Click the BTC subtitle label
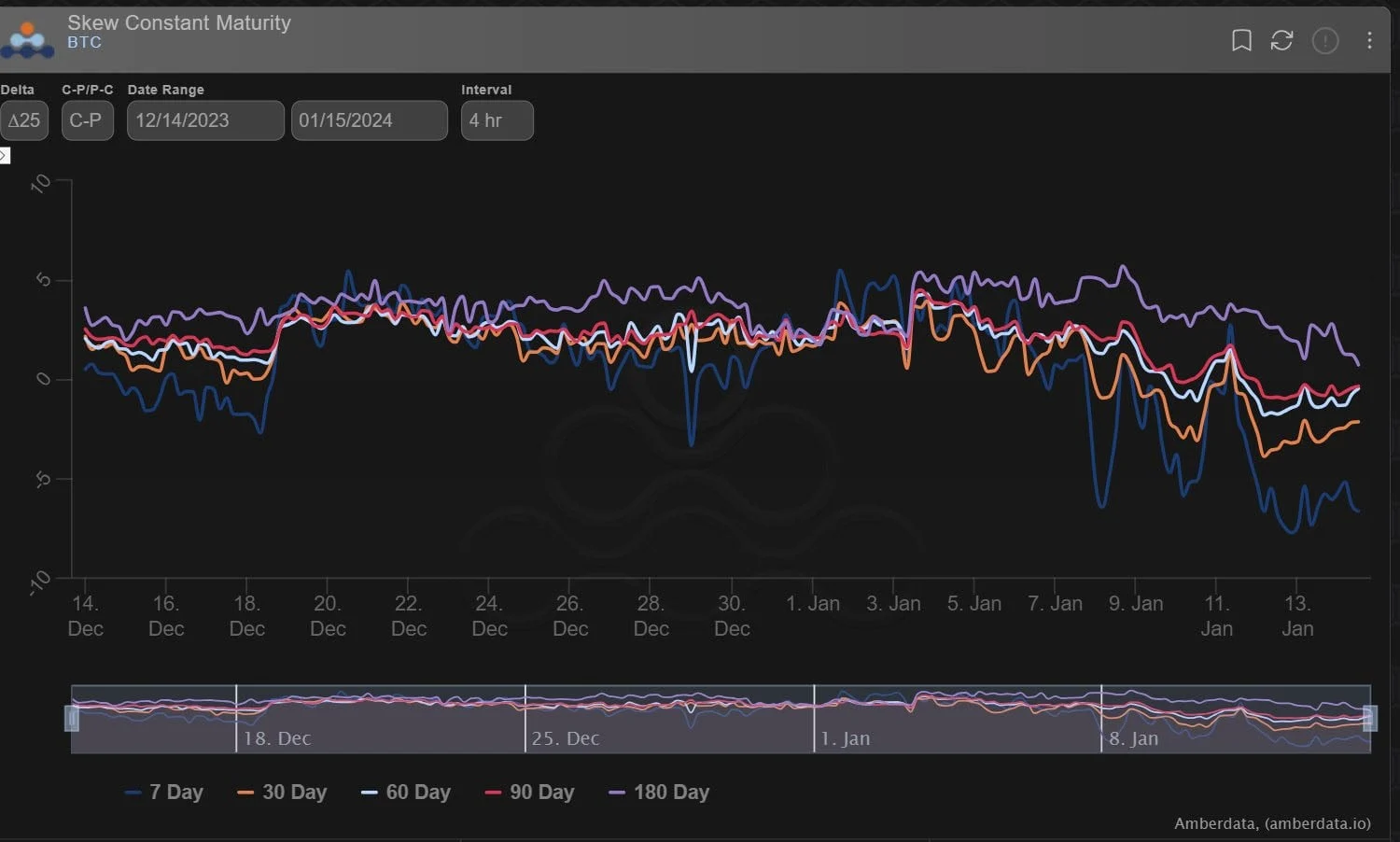 (84, 43)
